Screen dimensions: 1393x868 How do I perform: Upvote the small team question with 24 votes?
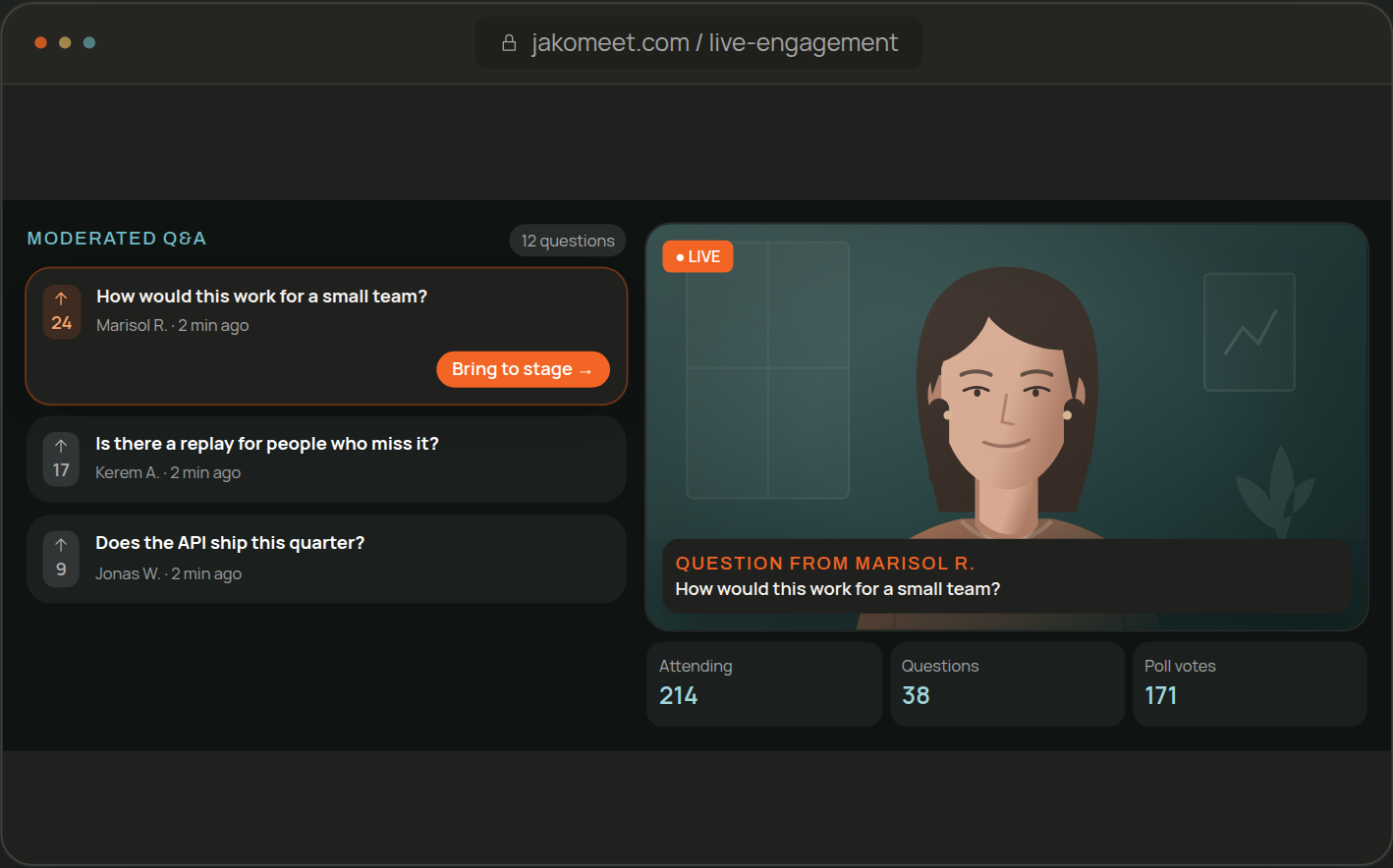pos(61,311)
